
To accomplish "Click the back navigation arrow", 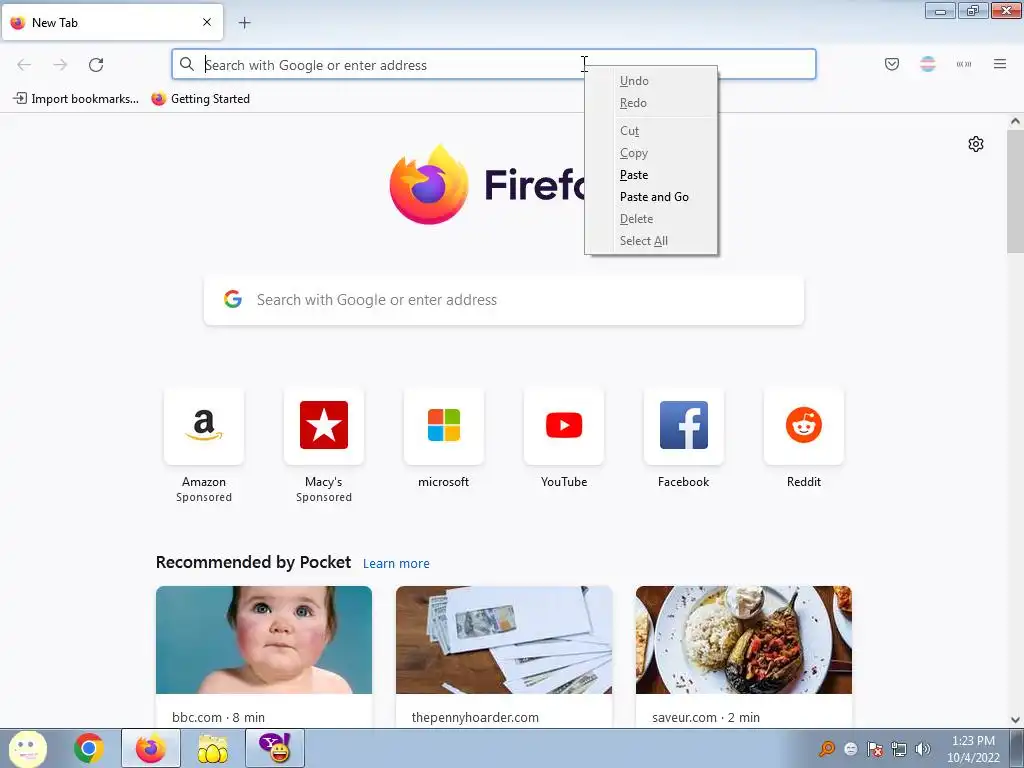I will [x=24, y=65].
